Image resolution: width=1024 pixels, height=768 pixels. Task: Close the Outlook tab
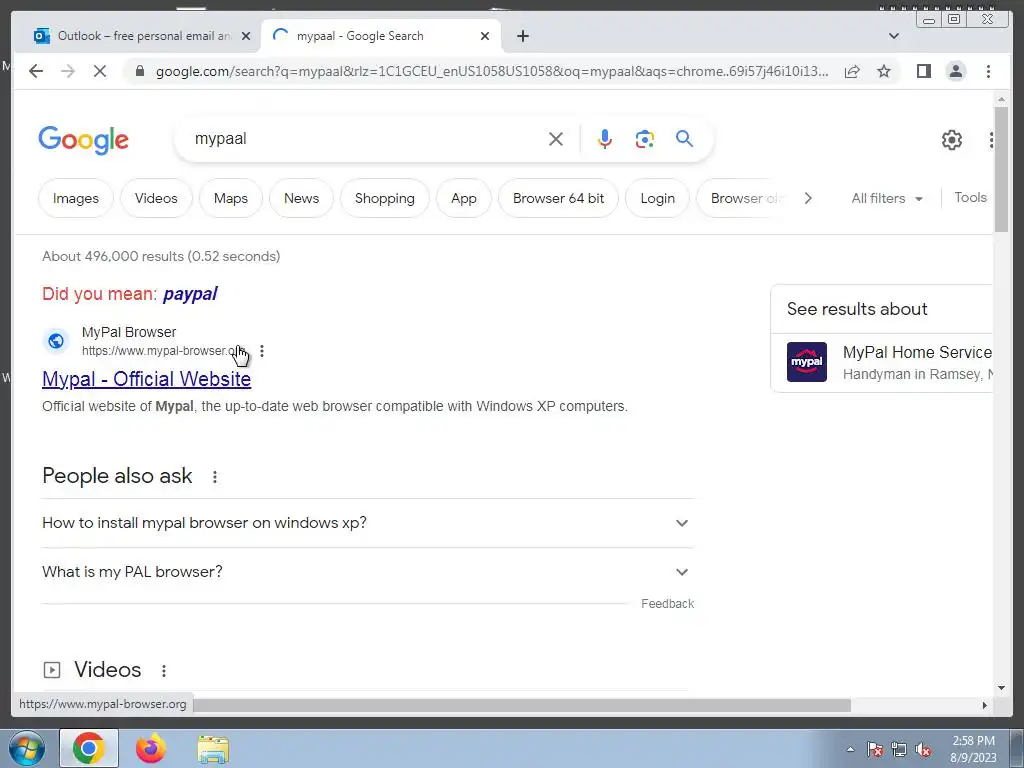(x=246, y=36)
